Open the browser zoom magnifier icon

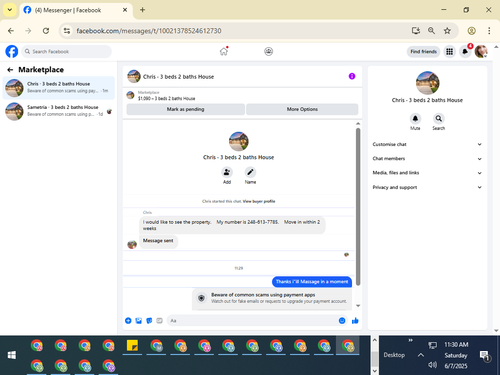pyautogui.click(x=431, y=31)
